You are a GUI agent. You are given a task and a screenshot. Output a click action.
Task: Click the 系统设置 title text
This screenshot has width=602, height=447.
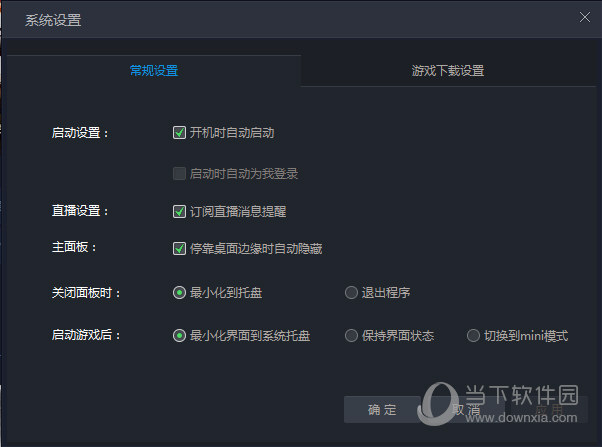tap(53, 20)
